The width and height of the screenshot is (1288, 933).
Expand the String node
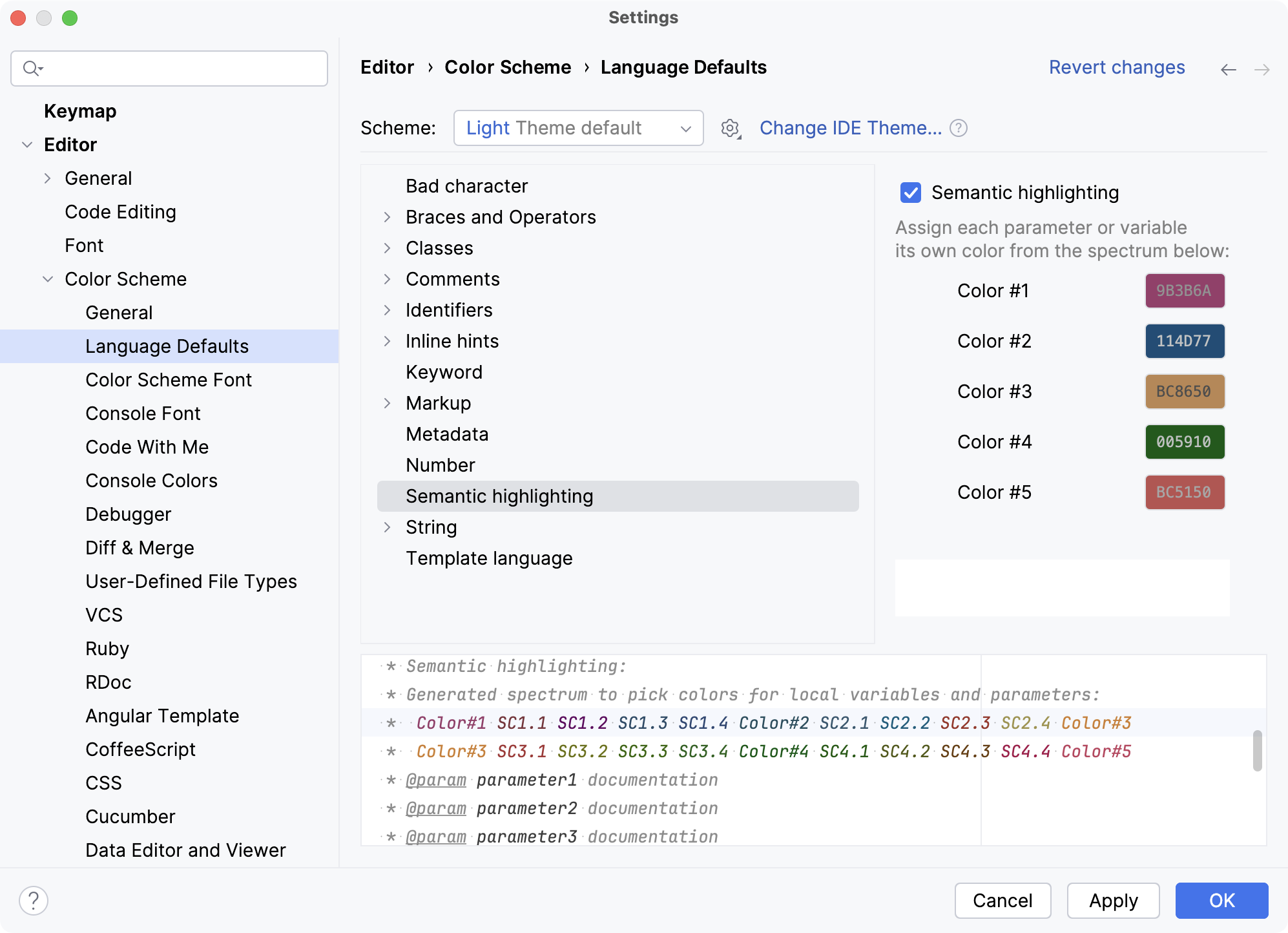click(387, 528)
